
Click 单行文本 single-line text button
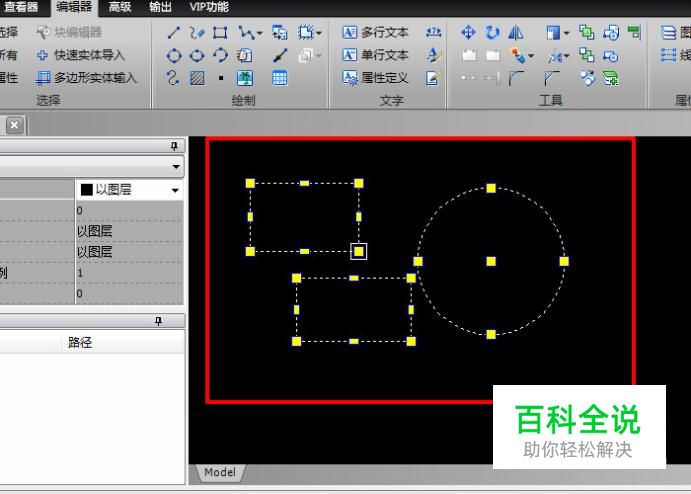pos(375,55)
